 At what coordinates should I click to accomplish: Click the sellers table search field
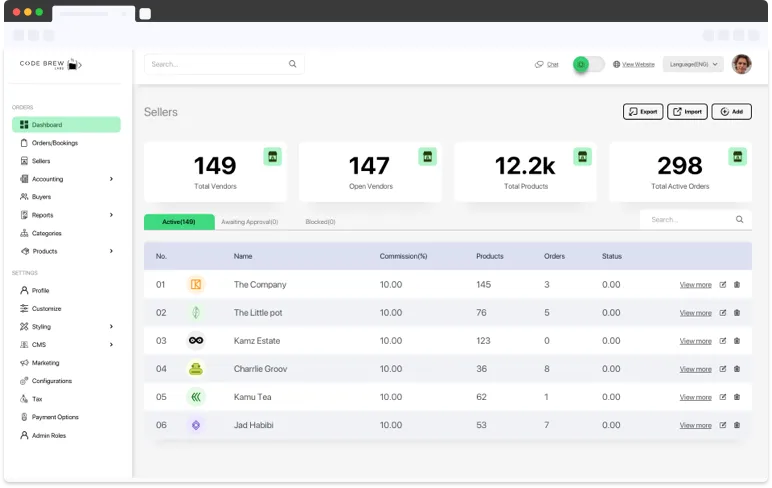pos(688,219)
